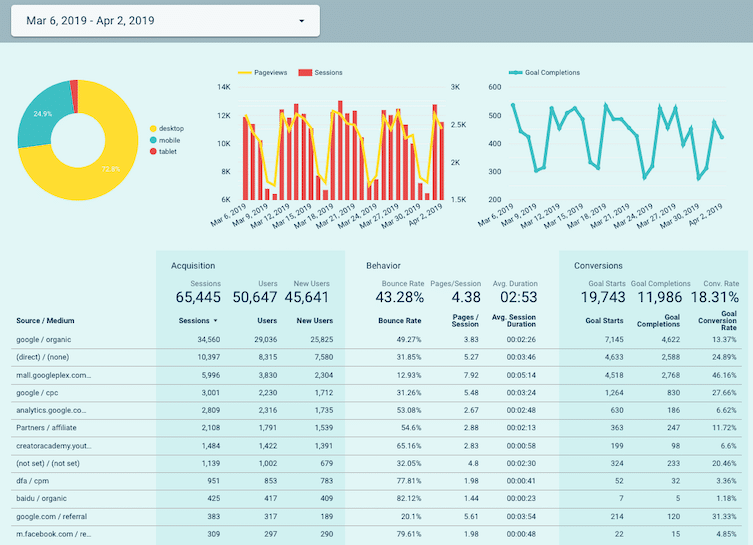
Task: Click the teal mobile segment of donut chart
Action: (x=38, y=117)
